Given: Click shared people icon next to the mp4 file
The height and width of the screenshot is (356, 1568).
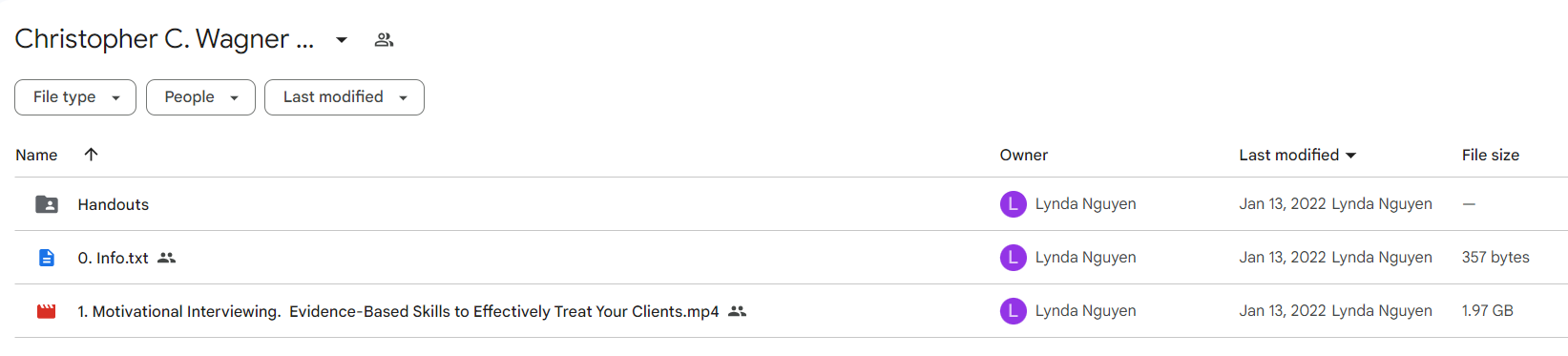Looking at the screenshot, I should [737, 311].
